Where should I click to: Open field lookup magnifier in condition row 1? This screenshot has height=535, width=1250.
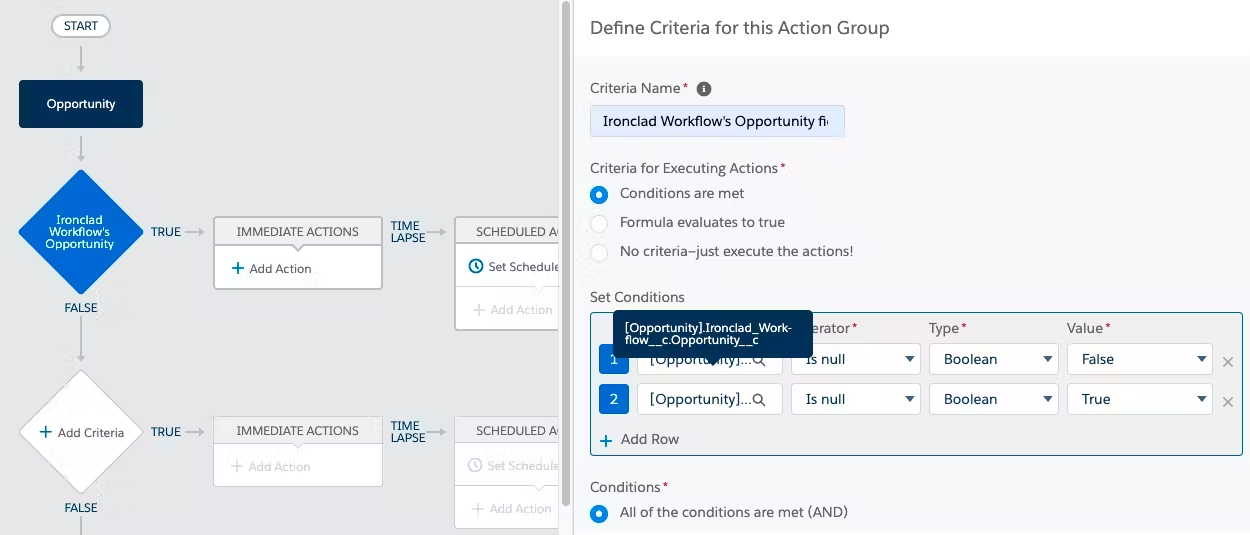pyautogui.click(x=760, y=359)
